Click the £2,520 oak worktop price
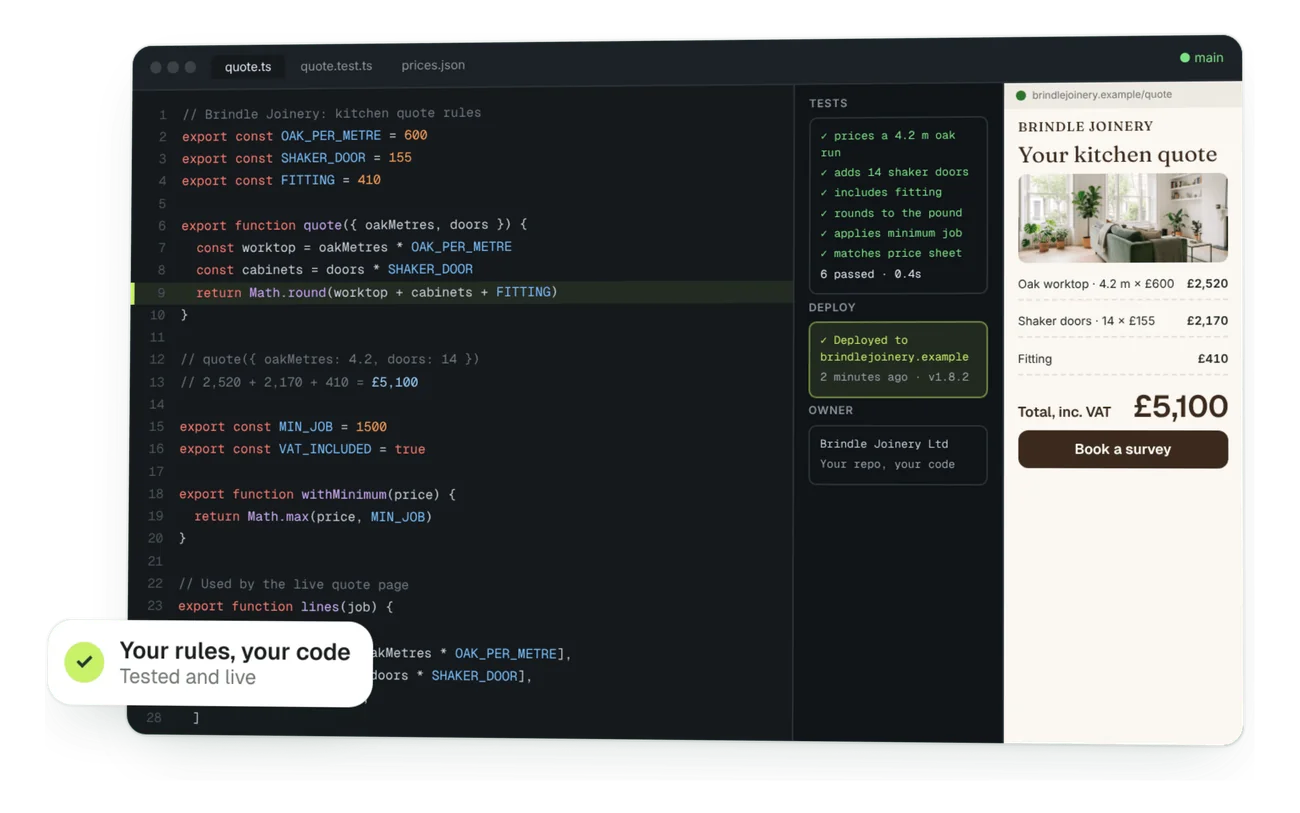 point(1207,284)
